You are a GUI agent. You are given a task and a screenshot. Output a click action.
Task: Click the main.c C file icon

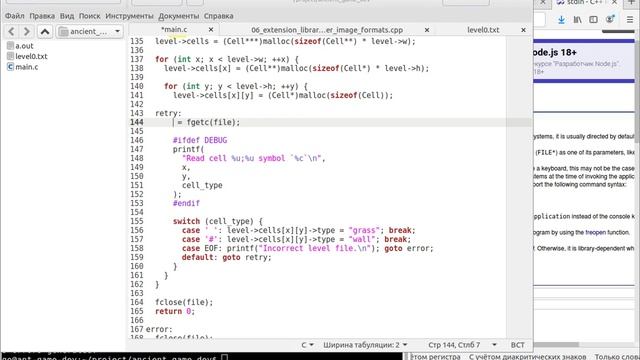[x=11, y=67]
